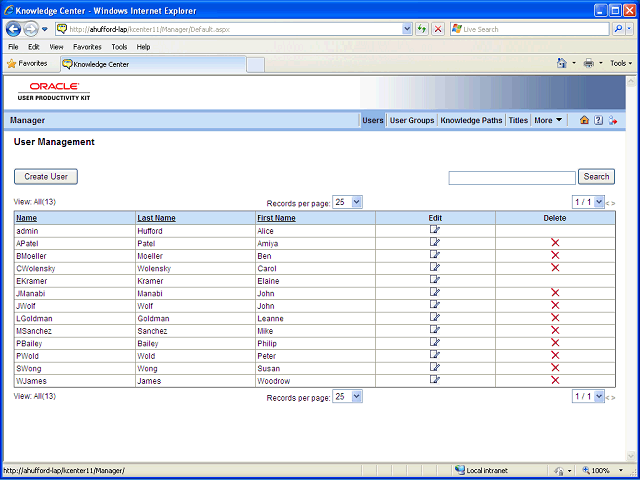Edit the PWold user
Viewport: 640px width, 480px height.
point(435,355)
